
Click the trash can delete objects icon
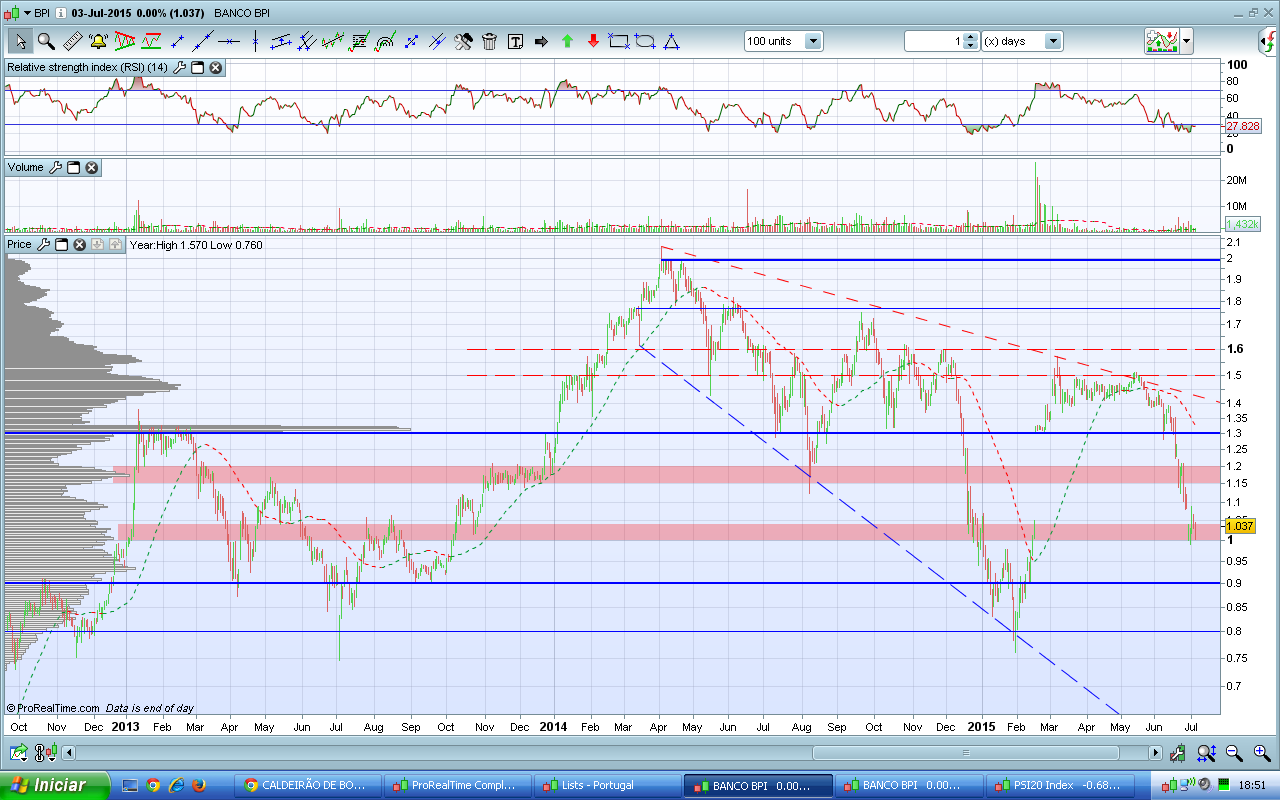coord(489,41)
